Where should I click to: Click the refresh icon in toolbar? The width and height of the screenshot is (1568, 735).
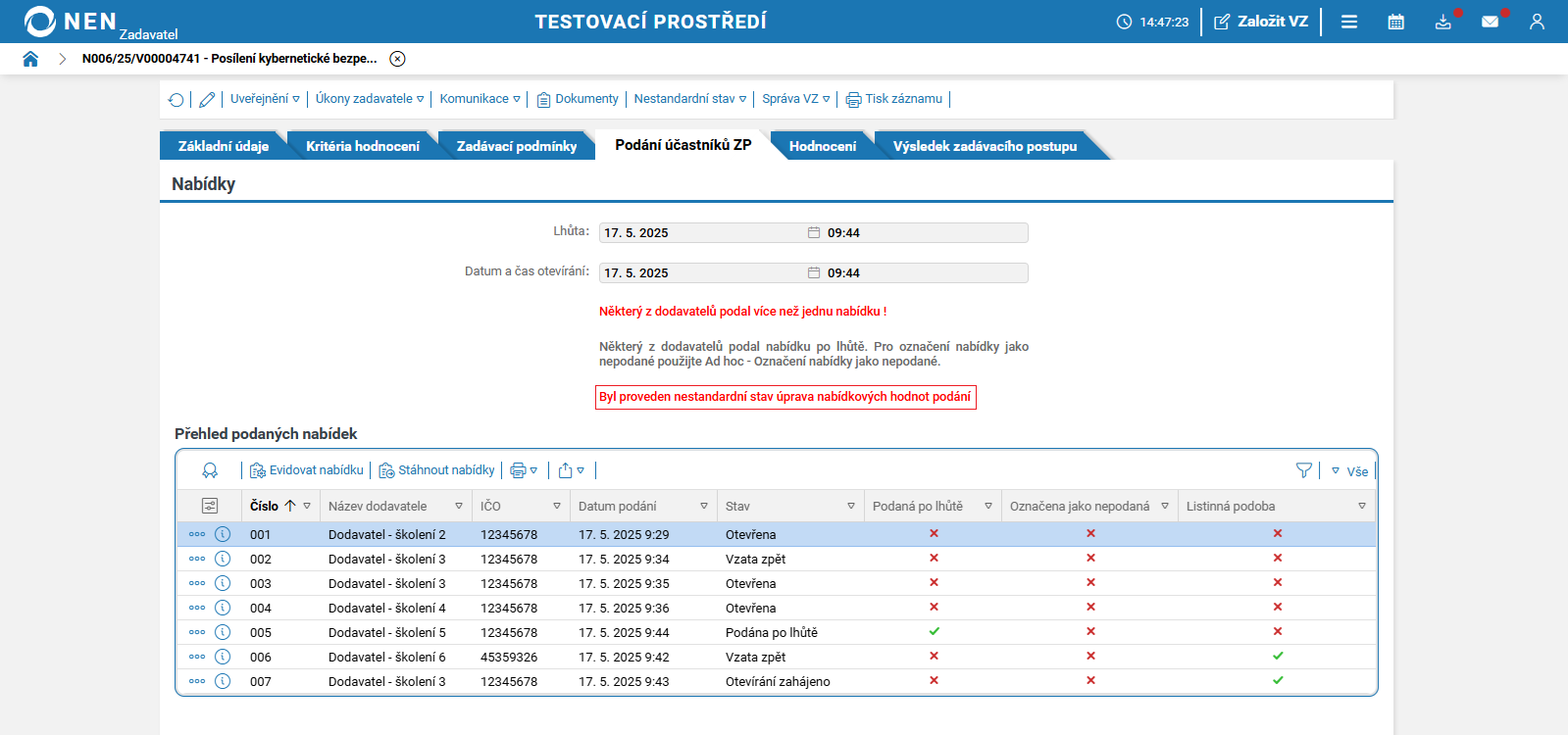pos(177,100)
